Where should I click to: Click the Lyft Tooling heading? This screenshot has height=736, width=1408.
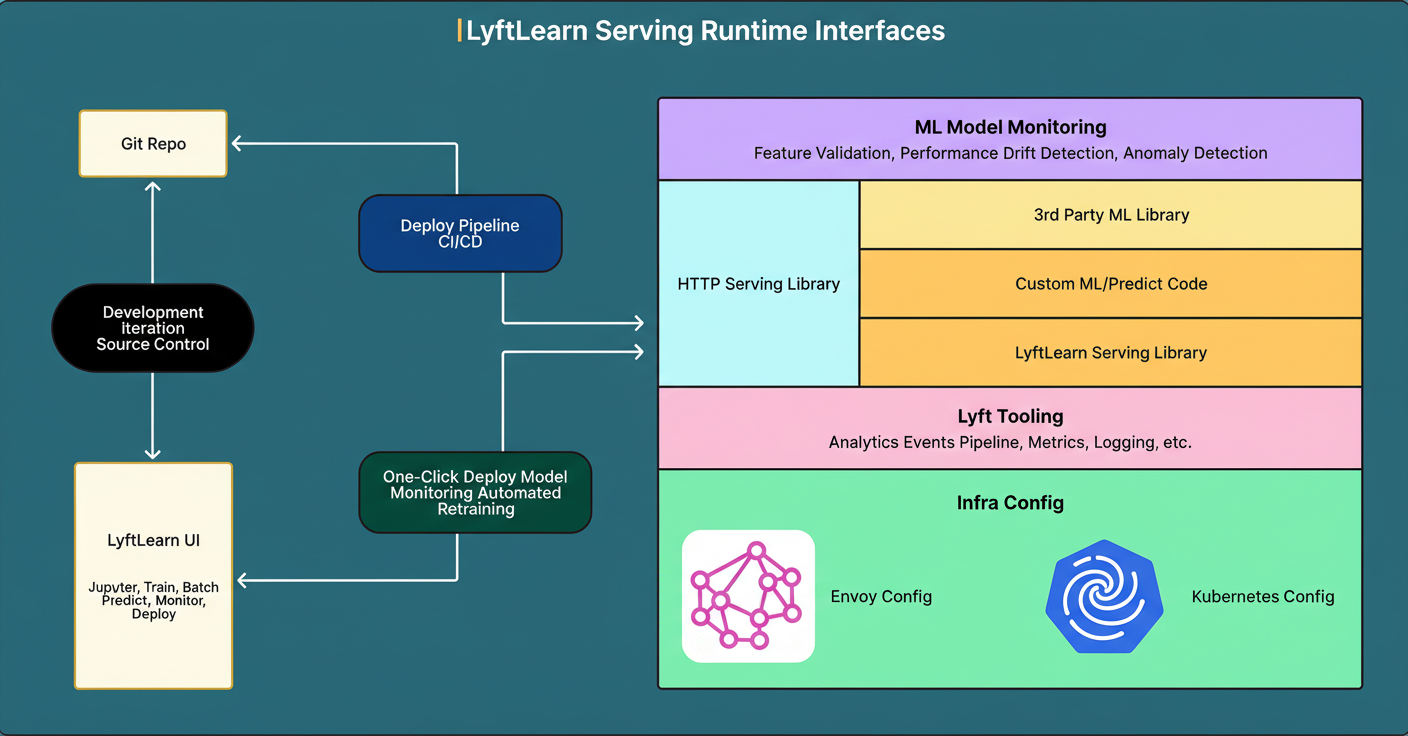1010,416
